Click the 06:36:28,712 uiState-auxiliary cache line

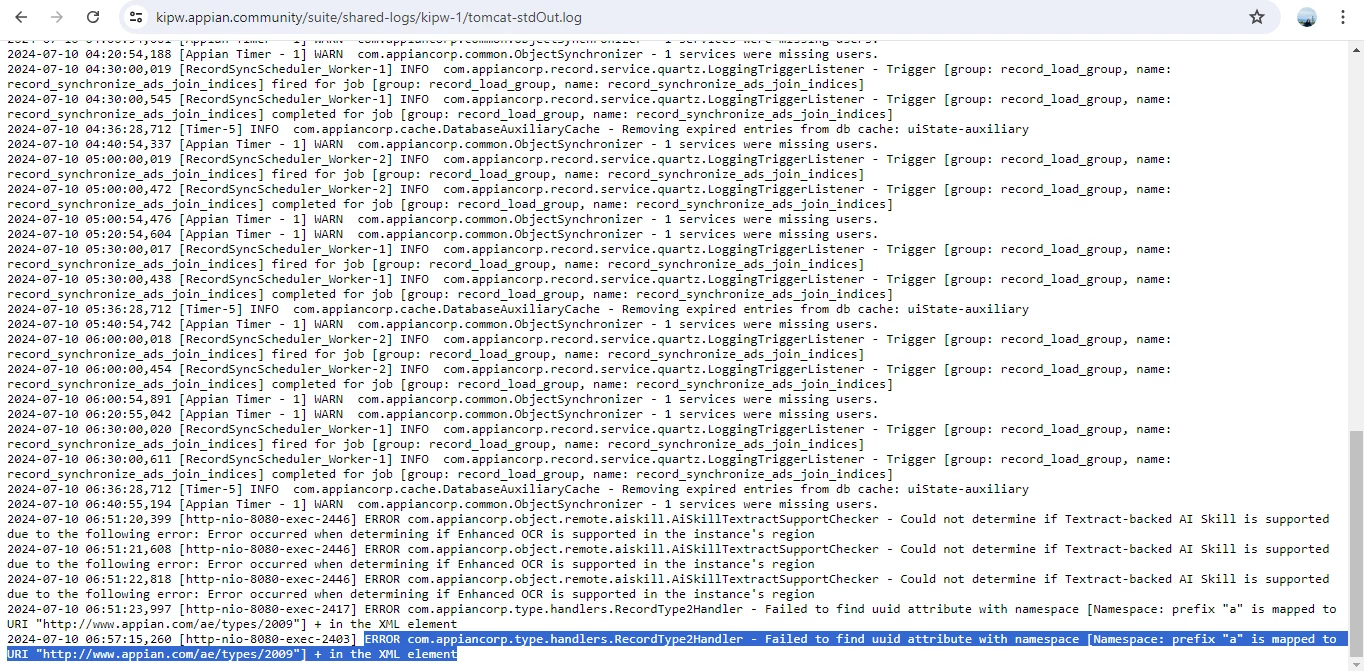518,489
